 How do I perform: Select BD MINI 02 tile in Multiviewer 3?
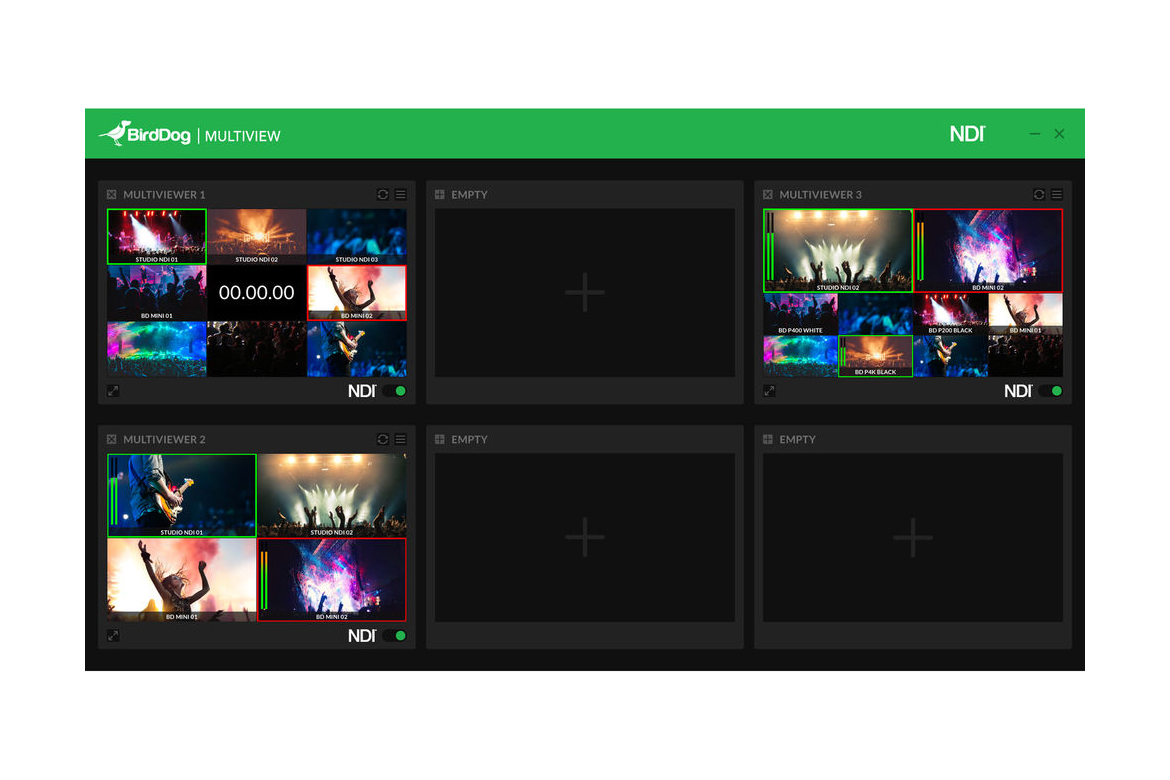click(988, 250)
